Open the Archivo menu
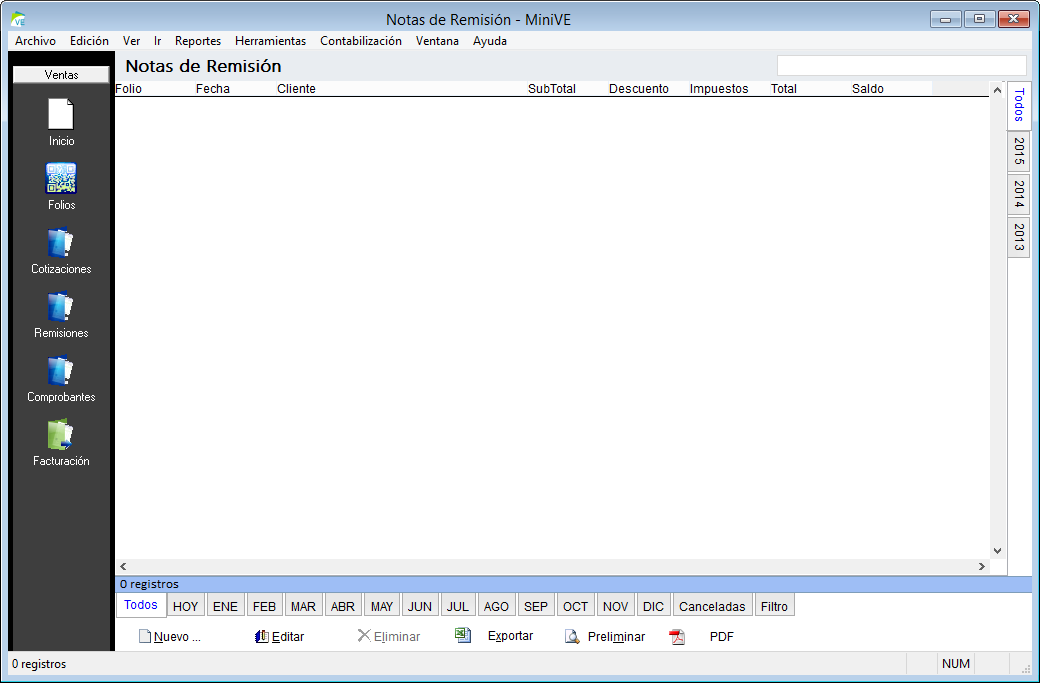This screenshot has width=1040, height=683. click(x=35, y=41)
